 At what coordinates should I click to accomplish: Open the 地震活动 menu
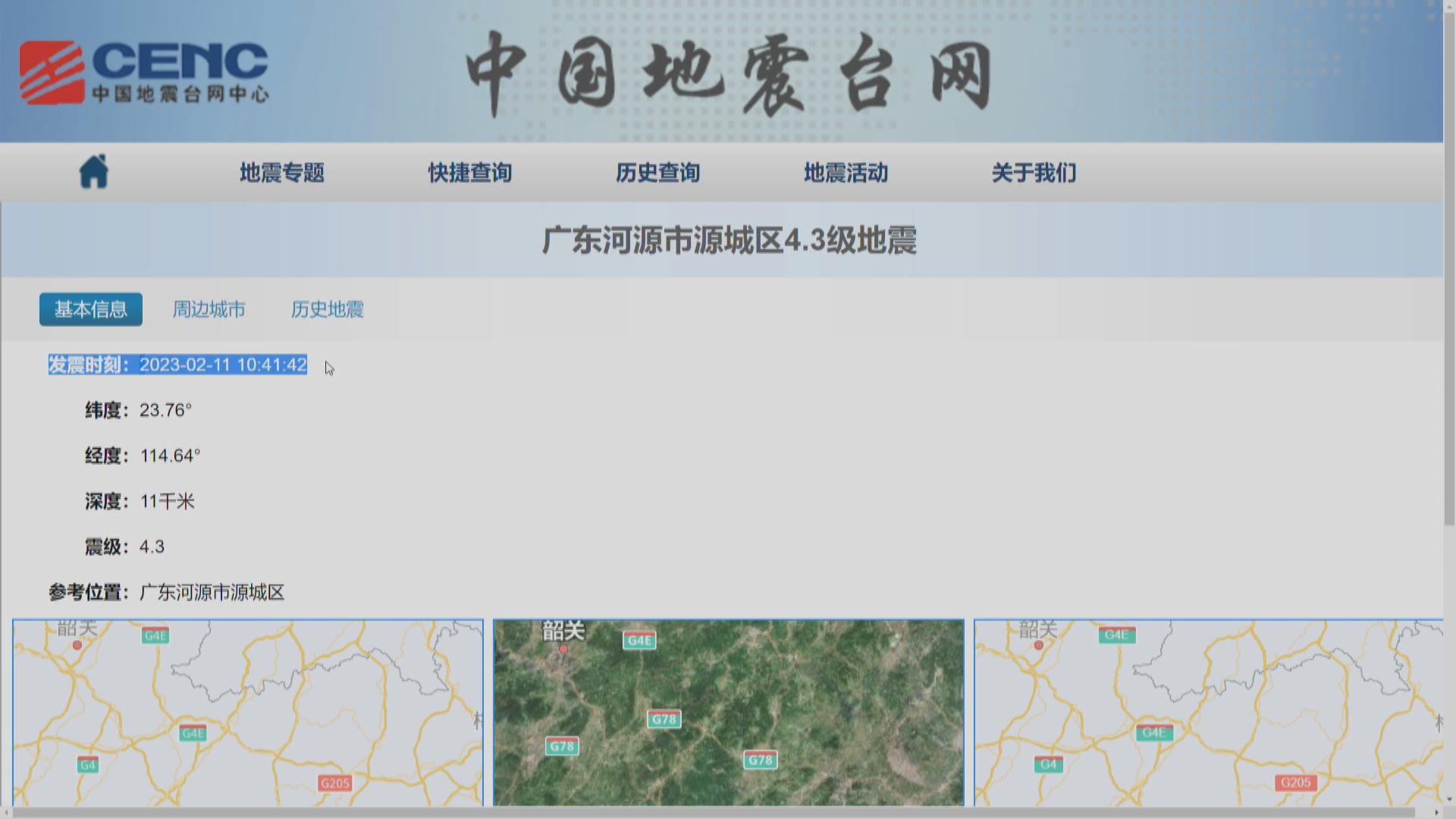coord(846,173)
